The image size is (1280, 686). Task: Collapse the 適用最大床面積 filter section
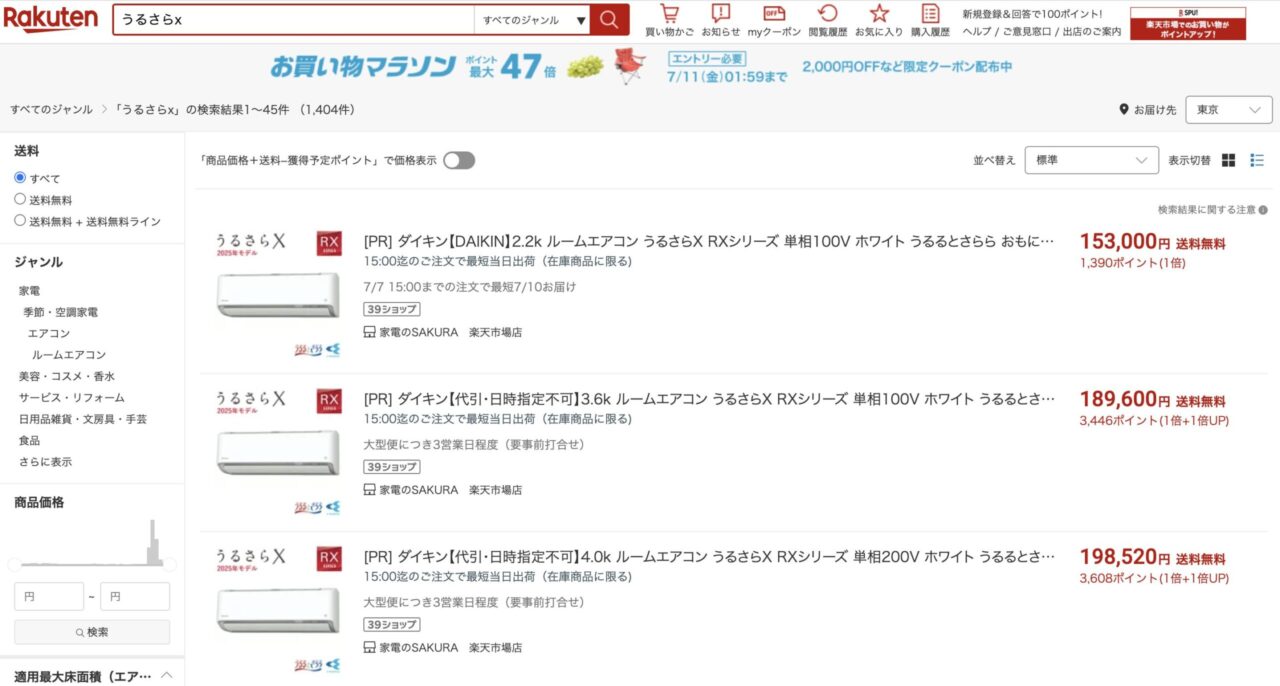pos(167,675)
